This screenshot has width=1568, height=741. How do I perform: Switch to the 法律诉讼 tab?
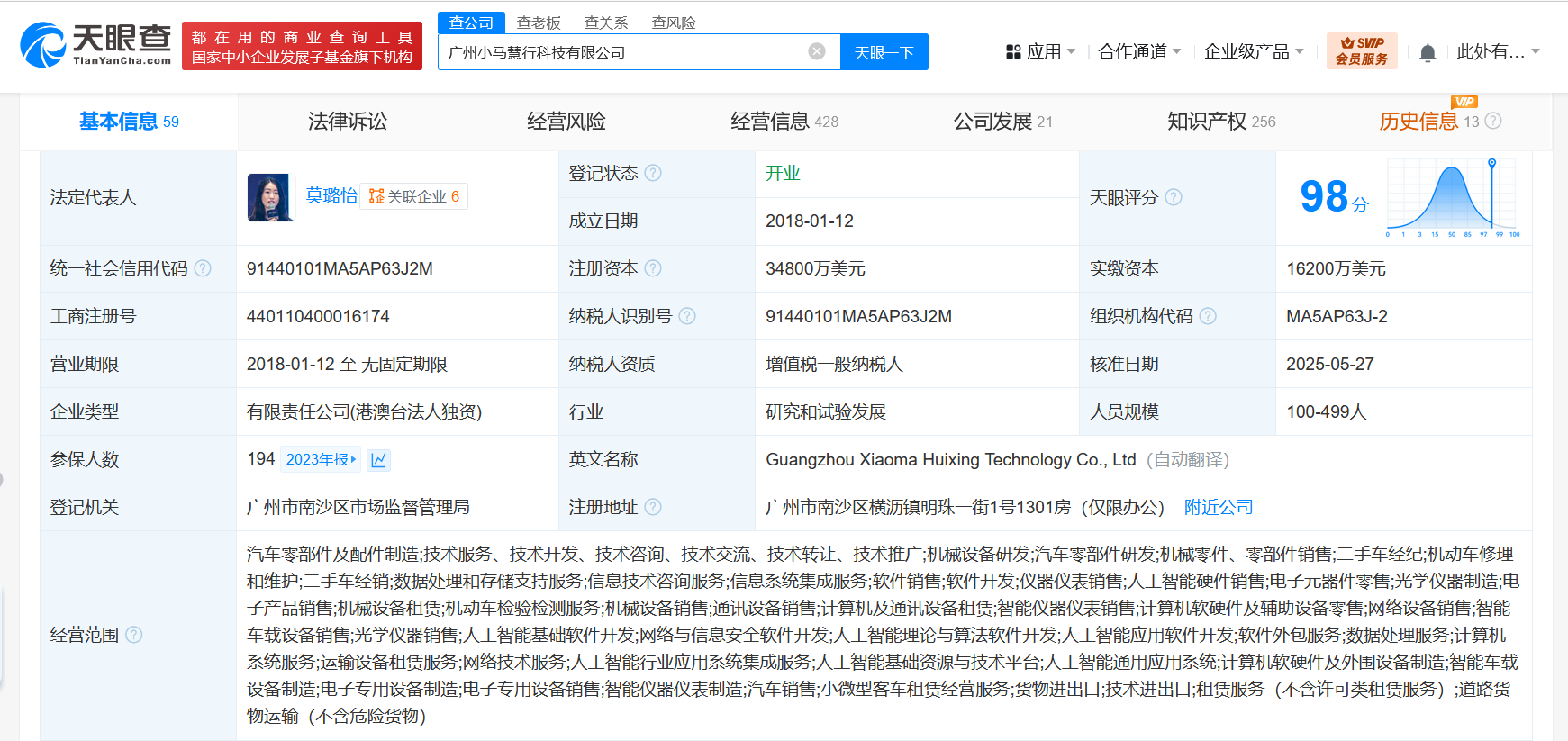(x=348, y=122)
